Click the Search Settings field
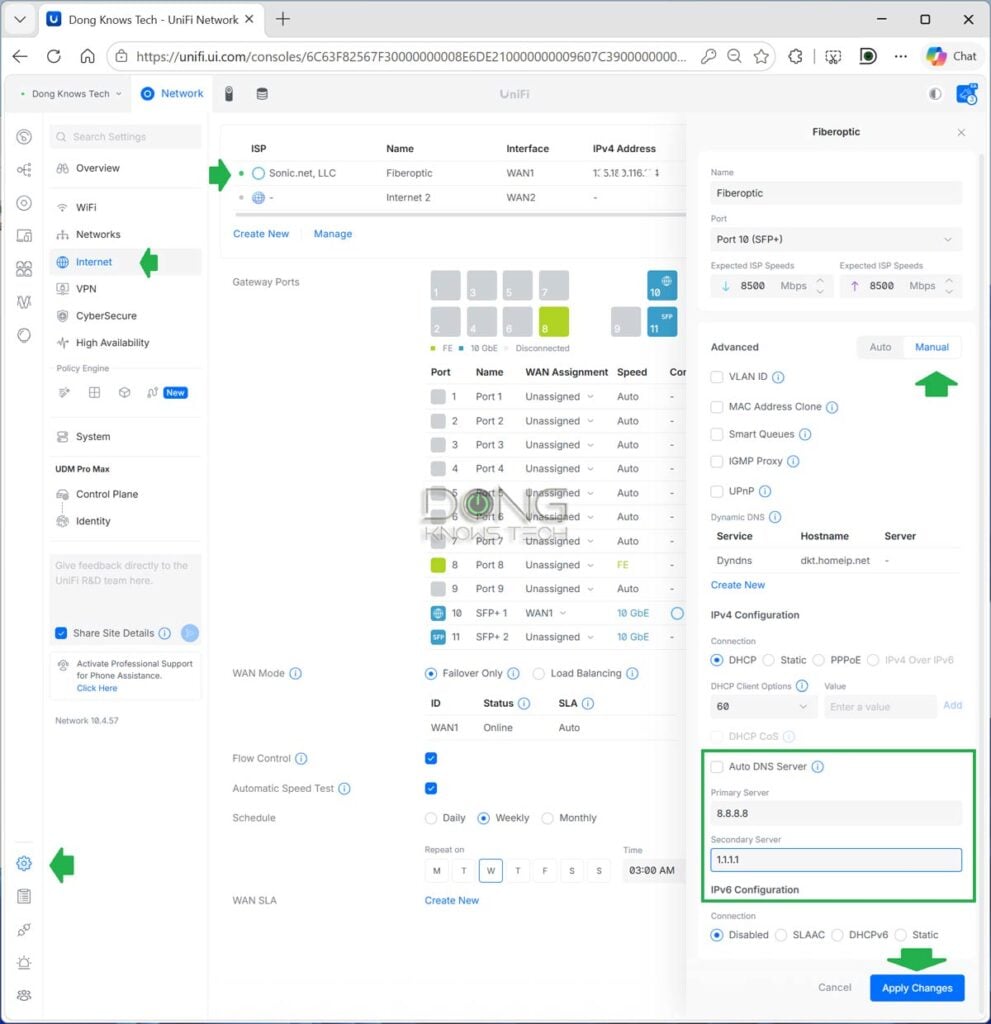Image resolution: width=991 pixels, height=1024 pixels. [125, 136]
